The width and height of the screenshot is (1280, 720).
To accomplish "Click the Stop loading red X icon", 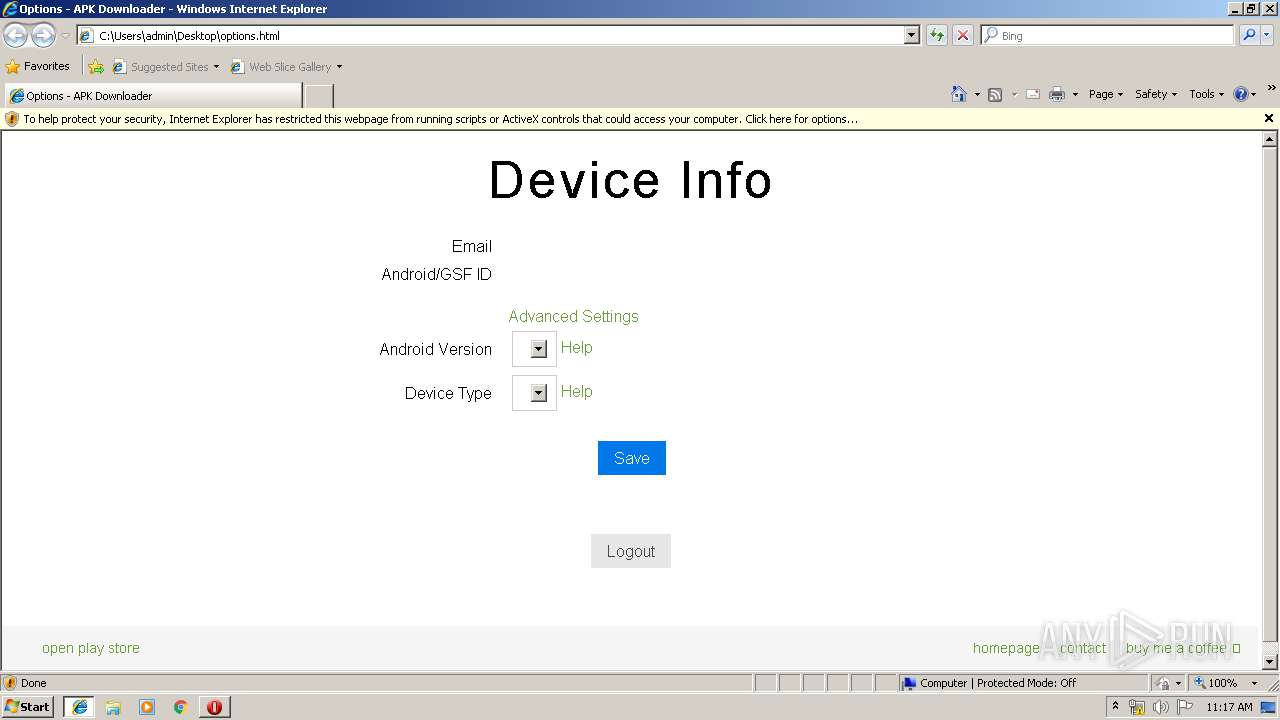I will coord(962,35).
